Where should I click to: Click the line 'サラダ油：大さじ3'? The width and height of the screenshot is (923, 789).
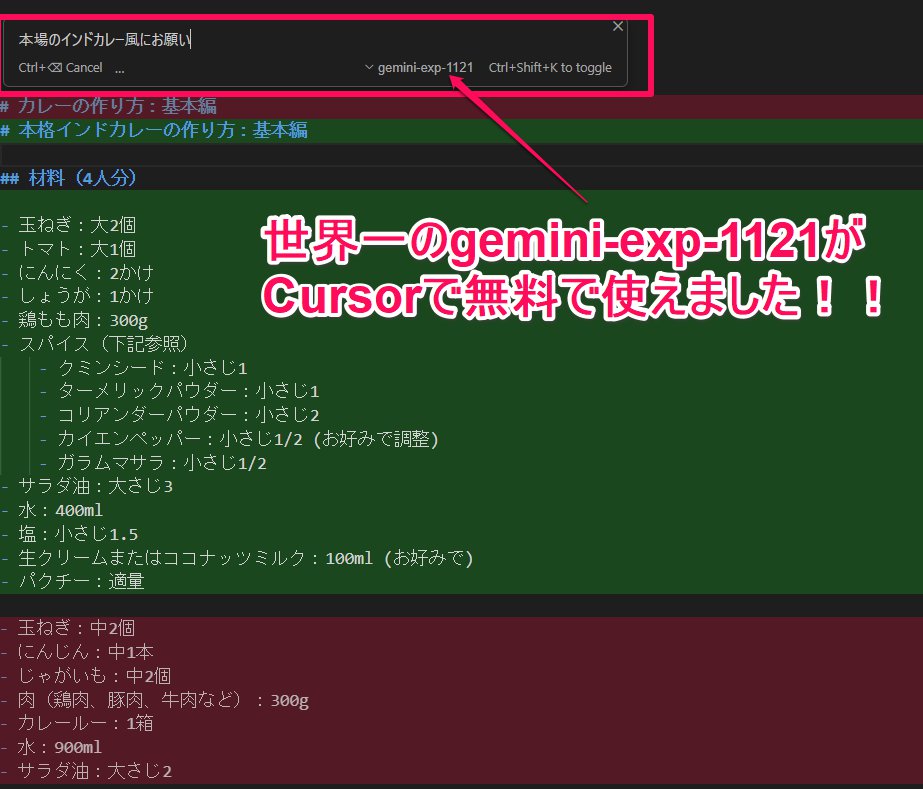(95, 486)
